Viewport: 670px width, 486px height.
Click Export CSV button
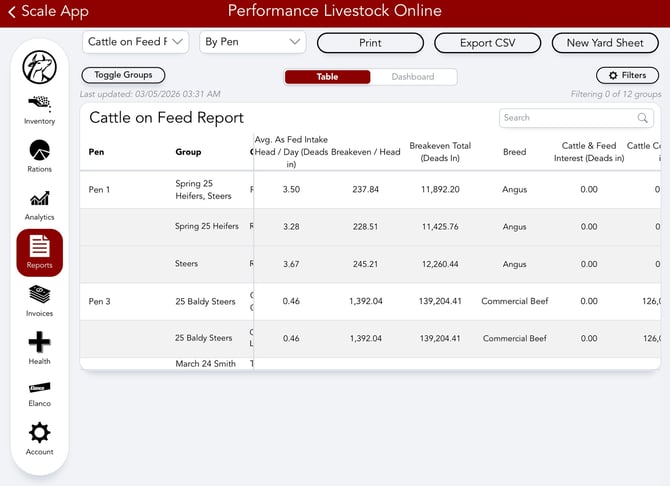tap(488, 43)
